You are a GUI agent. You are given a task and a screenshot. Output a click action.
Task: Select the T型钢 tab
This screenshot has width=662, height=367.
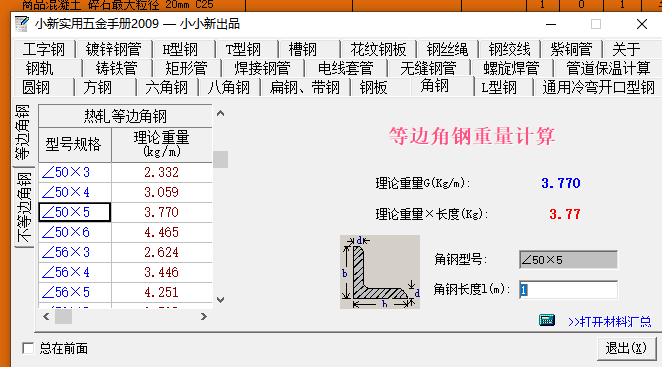point(243,49)
